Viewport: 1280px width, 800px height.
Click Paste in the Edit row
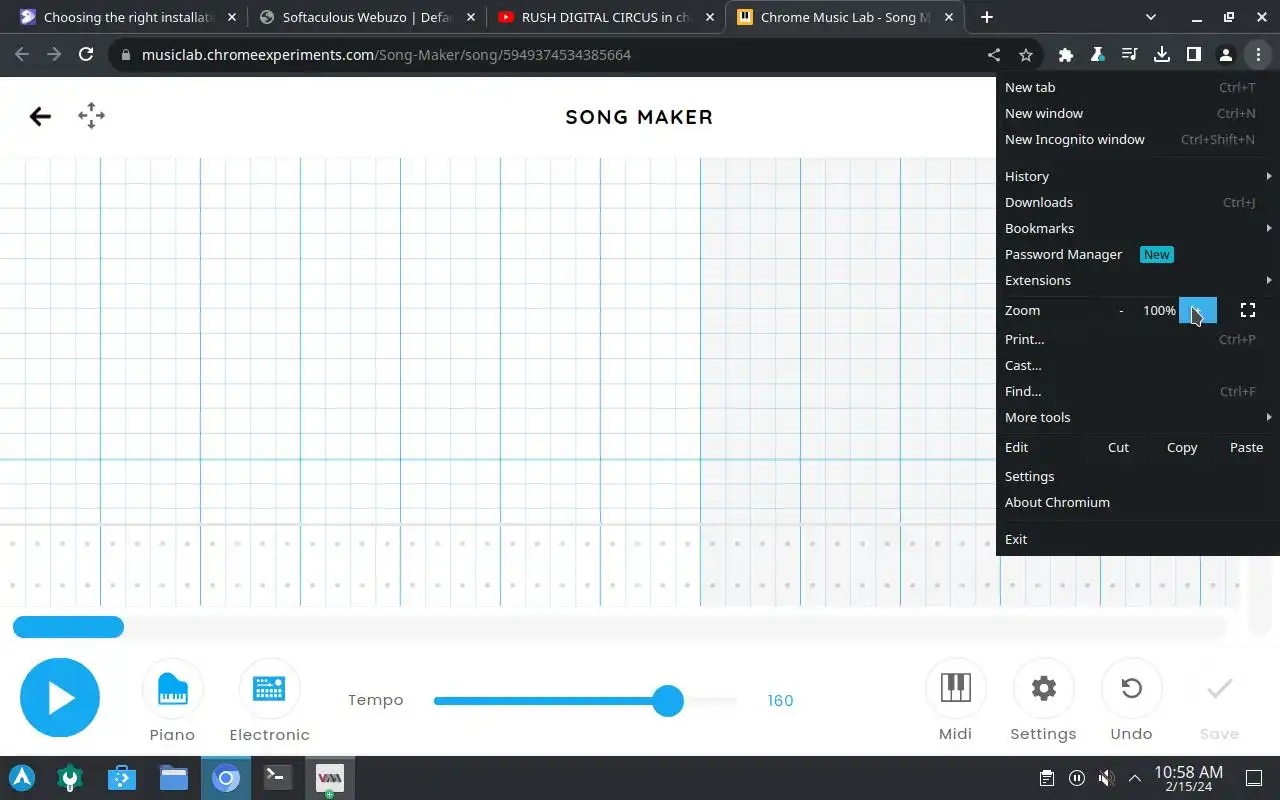click(1246, 447)
